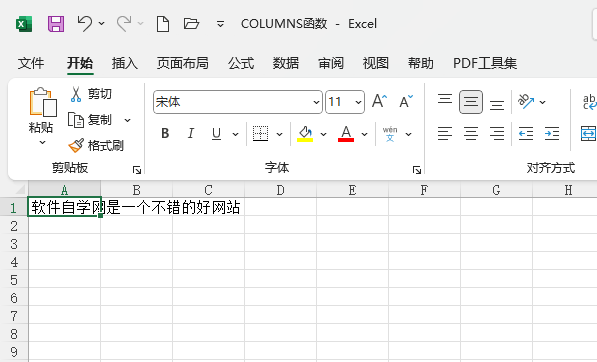Select column D header

(280, 190)
